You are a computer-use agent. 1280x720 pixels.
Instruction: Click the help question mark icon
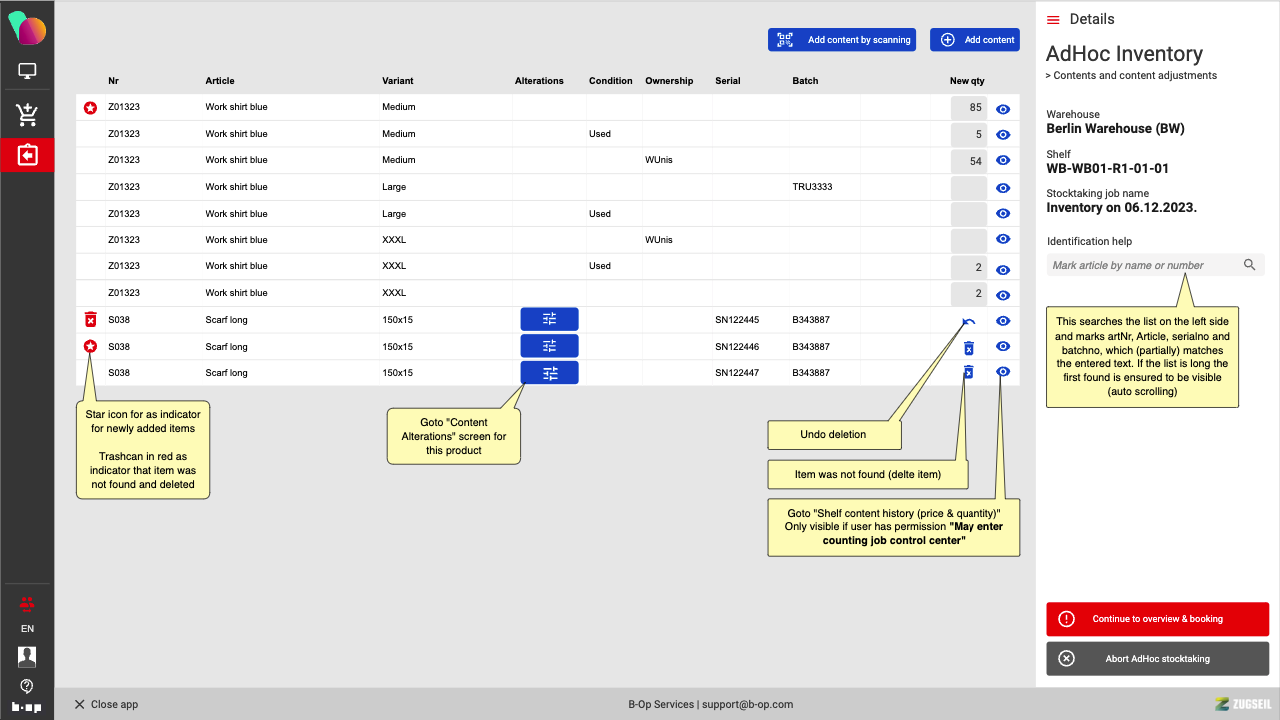coord(27,686)
